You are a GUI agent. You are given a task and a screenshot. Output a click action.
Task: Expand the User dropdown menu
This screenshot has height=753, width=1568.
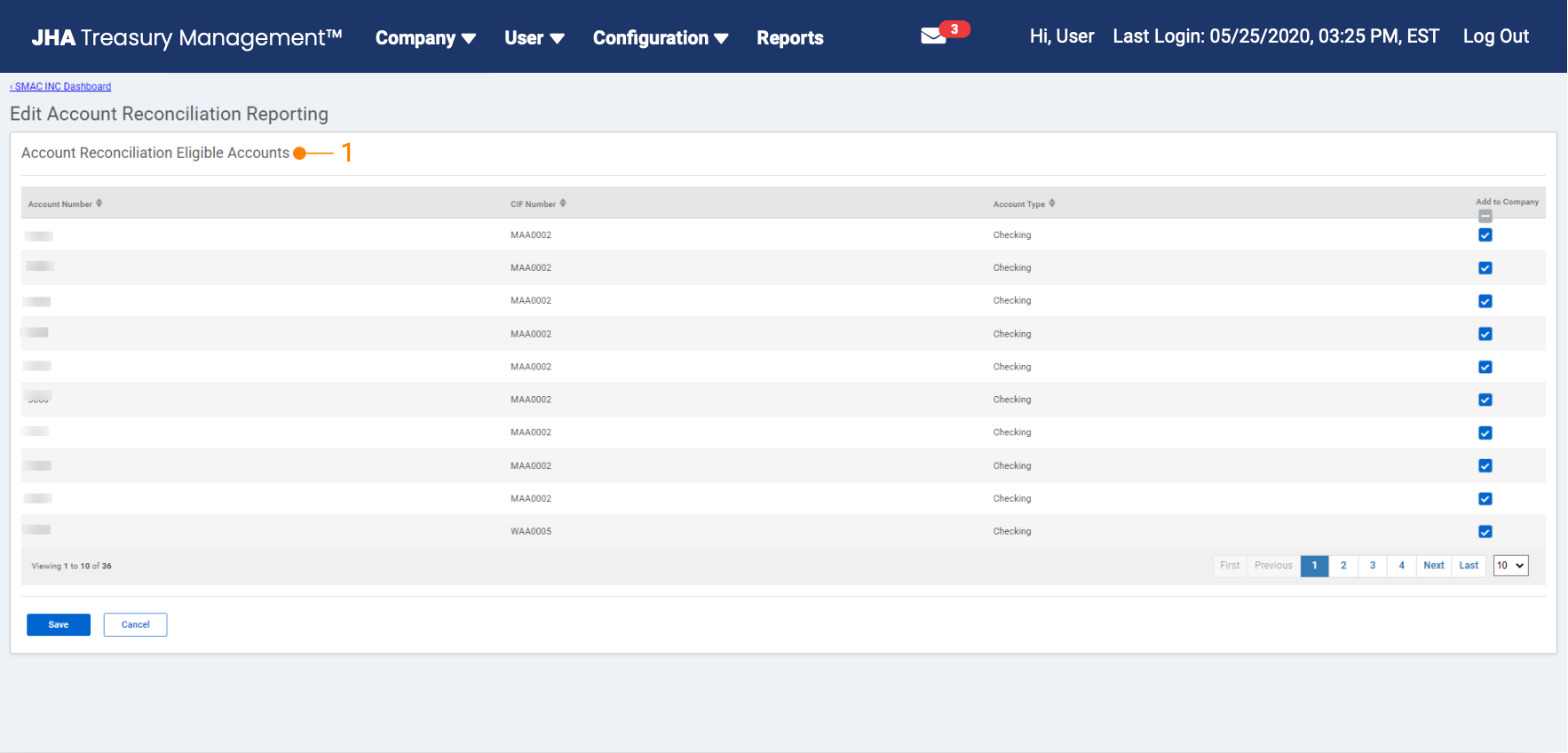[534, 38]
